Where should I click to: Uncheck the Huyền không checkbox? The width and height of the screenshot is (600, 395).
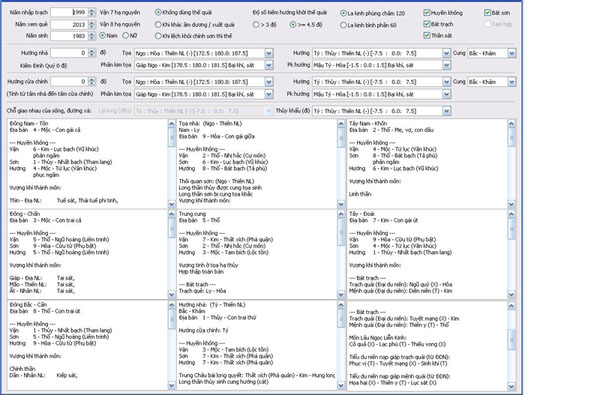[427, 13]
